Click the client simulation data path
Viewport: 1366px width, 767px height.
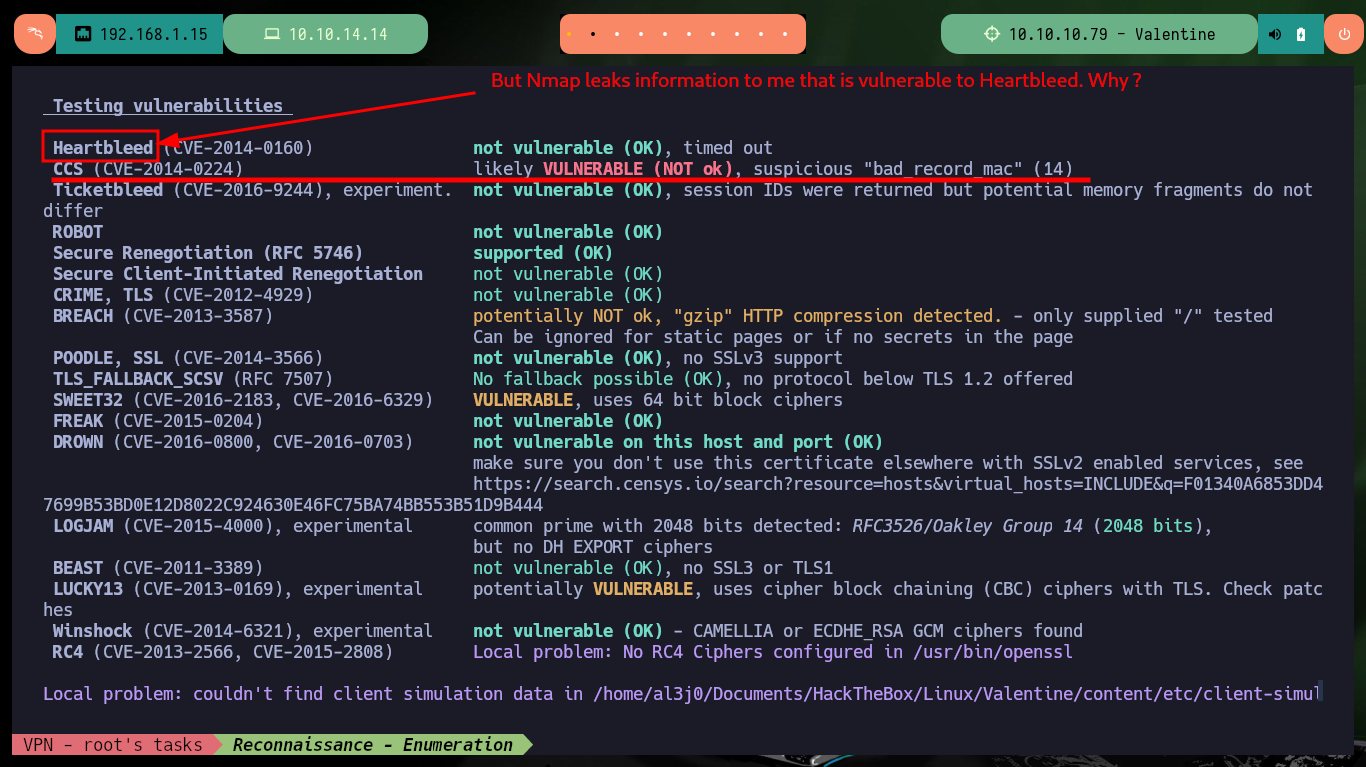tap(958, 694)
